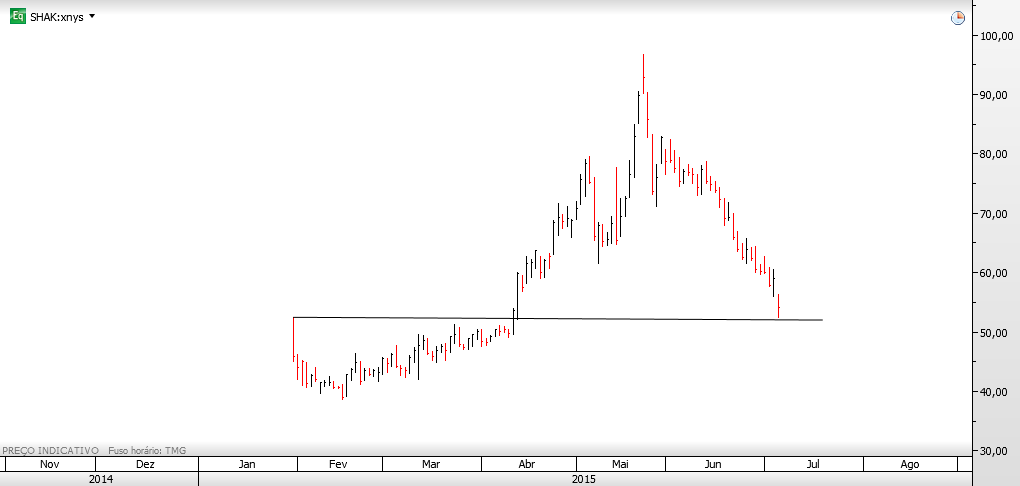Click the Nov month on time axis
The width and height of the screenshot is (1020, 486).
(x=49, y=464)
